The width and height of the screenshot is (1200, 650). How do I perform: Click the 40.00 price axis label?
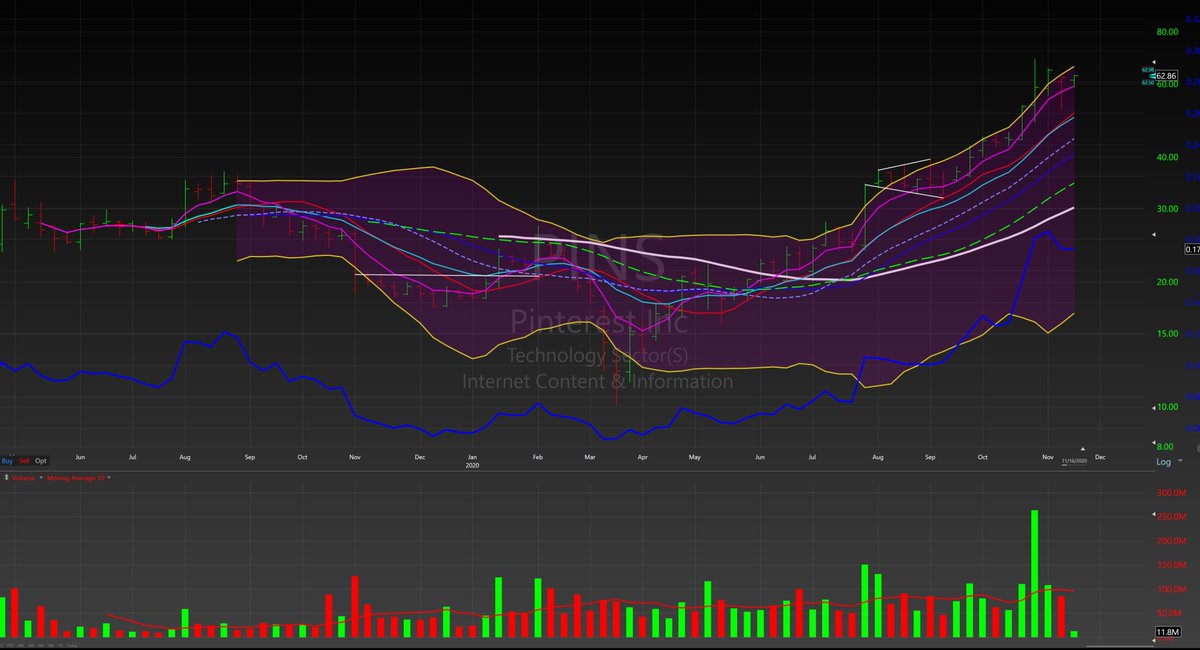(x=1167, y=157)
